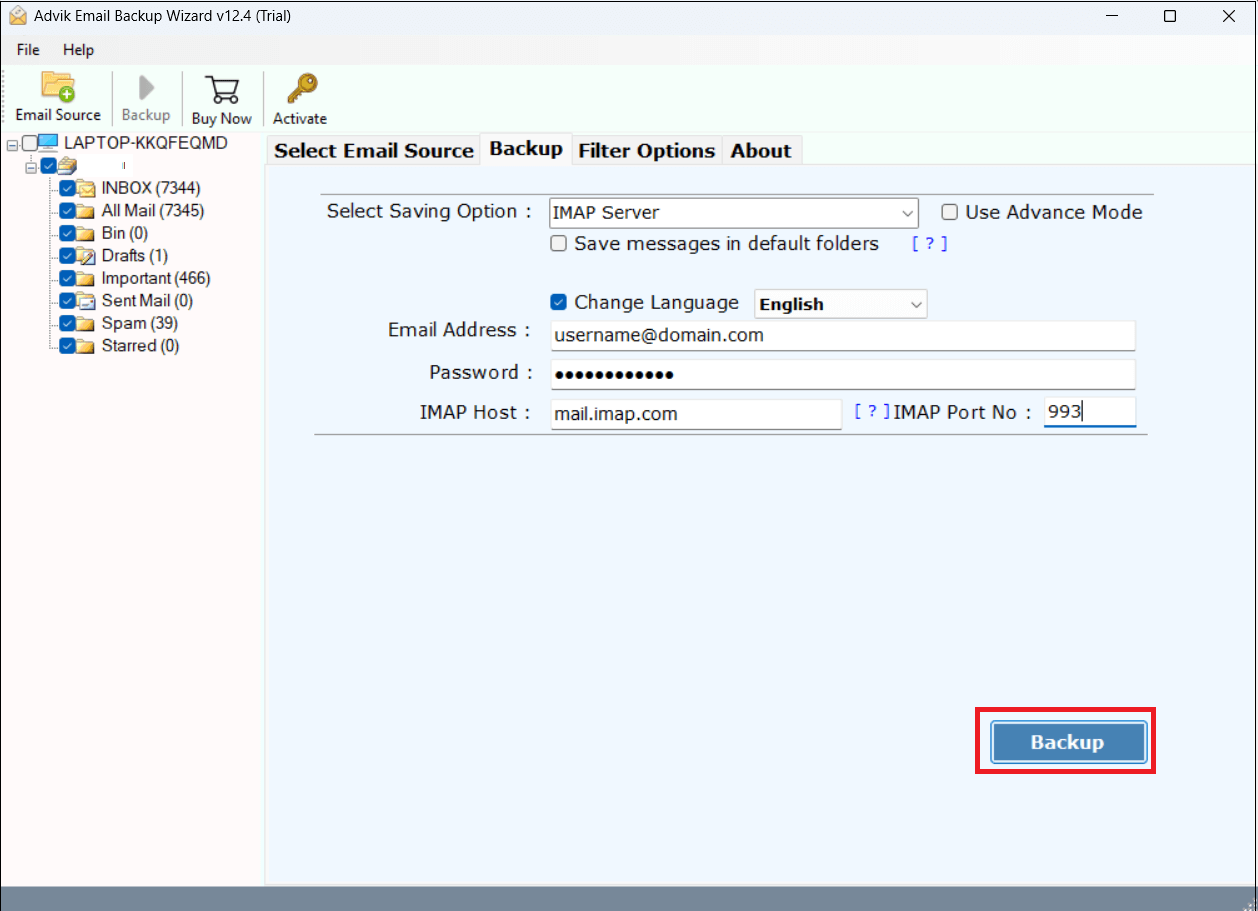The height and width of the screenshot is (911, 1258).
Task: Open the Email Source toolbar icon
Action: pos(58,87)
